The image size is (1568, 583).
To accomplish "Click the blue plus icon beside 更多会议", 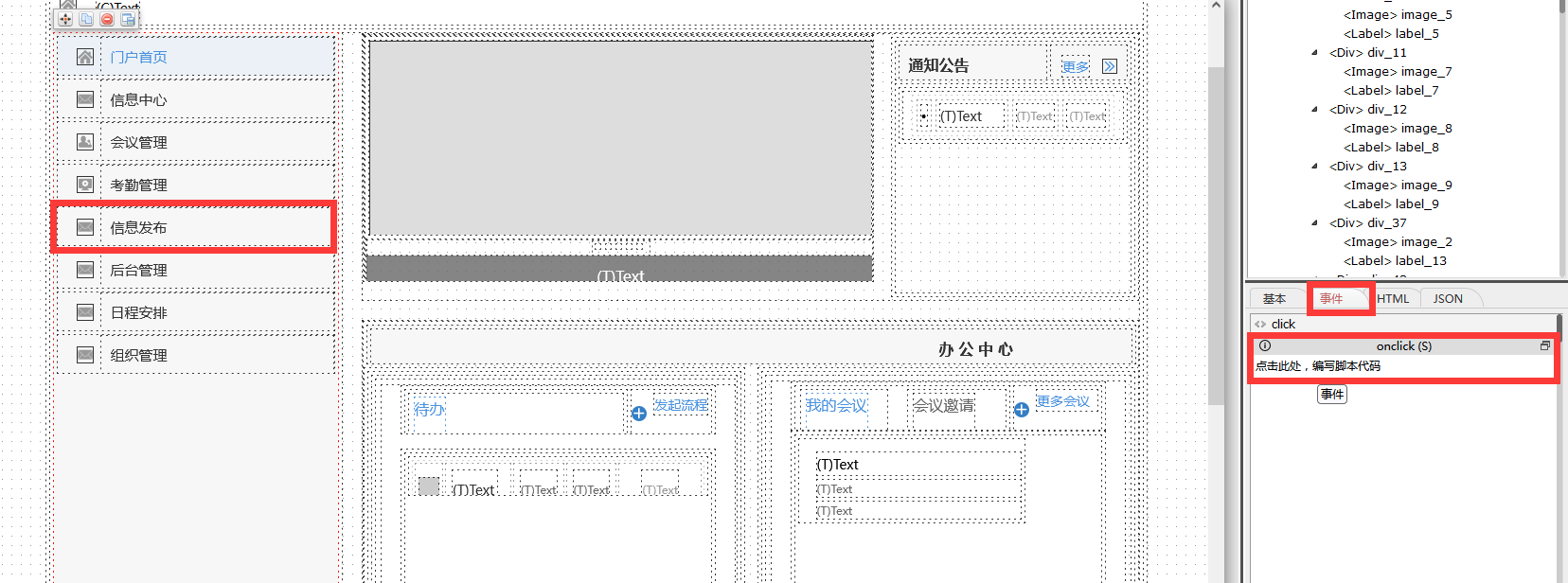I will (x=1022, y=410).
